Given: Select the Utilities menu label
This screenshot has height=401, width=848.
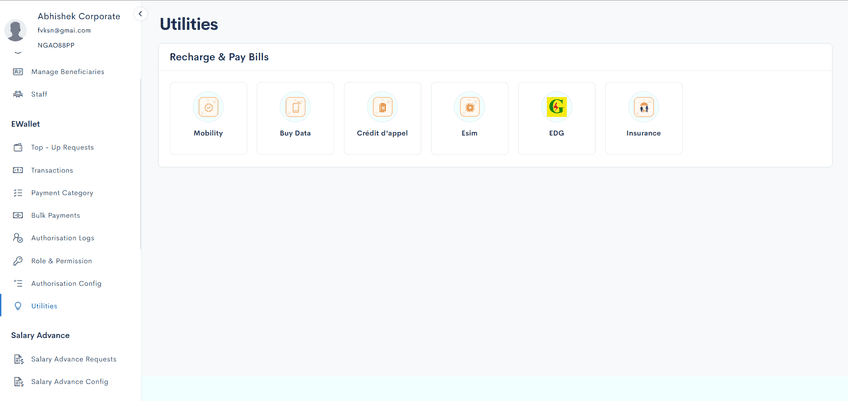Looking at the screenshot, I should point(44,306).
